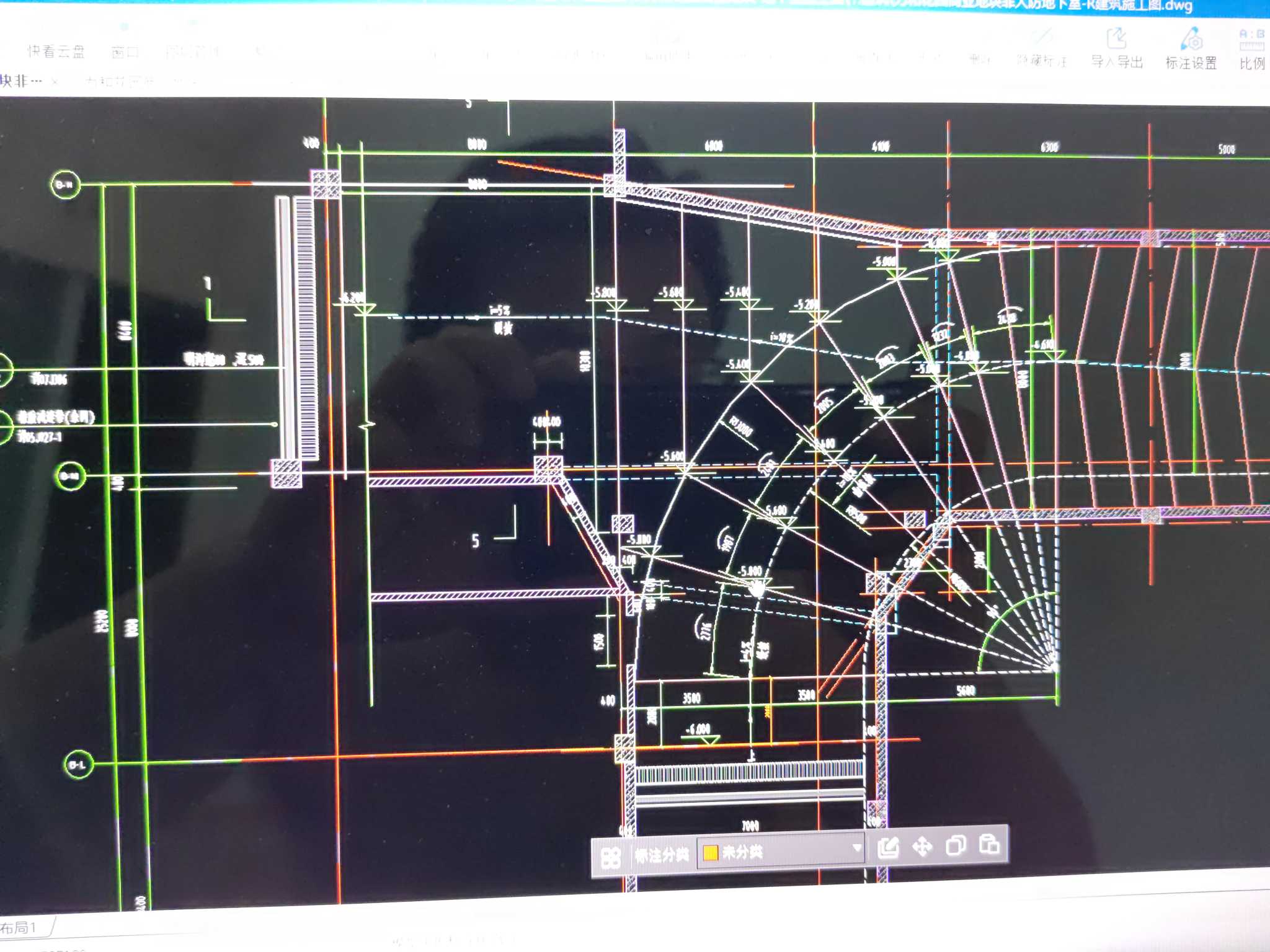Viewport: 1270px width, 952px height.
Task: Open the 快看云盘 menu
Action: pos(56,51)
